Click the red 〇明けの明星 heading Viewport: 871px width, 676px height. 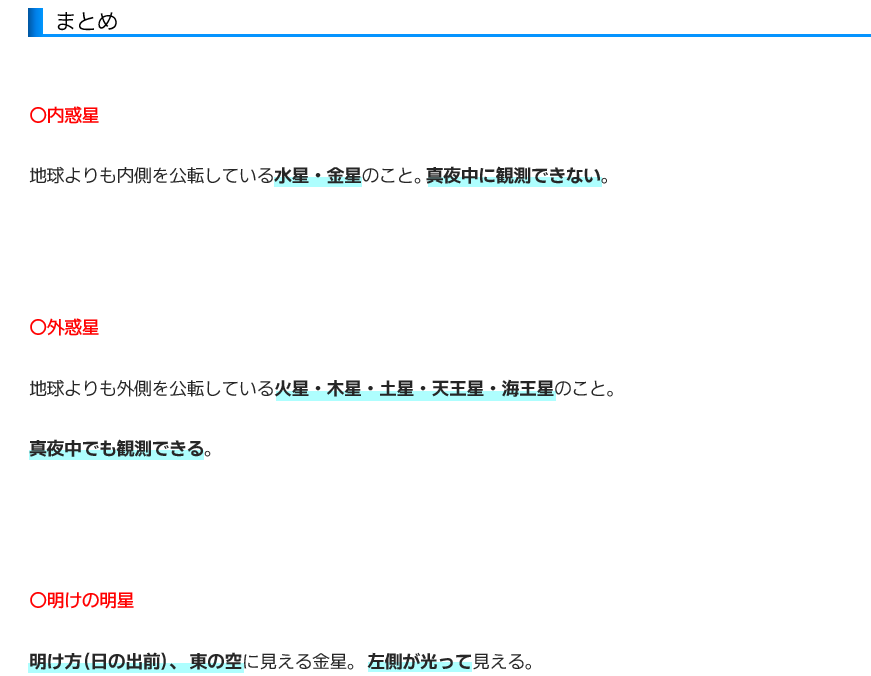pyautogui.click(x=82, y=600)
